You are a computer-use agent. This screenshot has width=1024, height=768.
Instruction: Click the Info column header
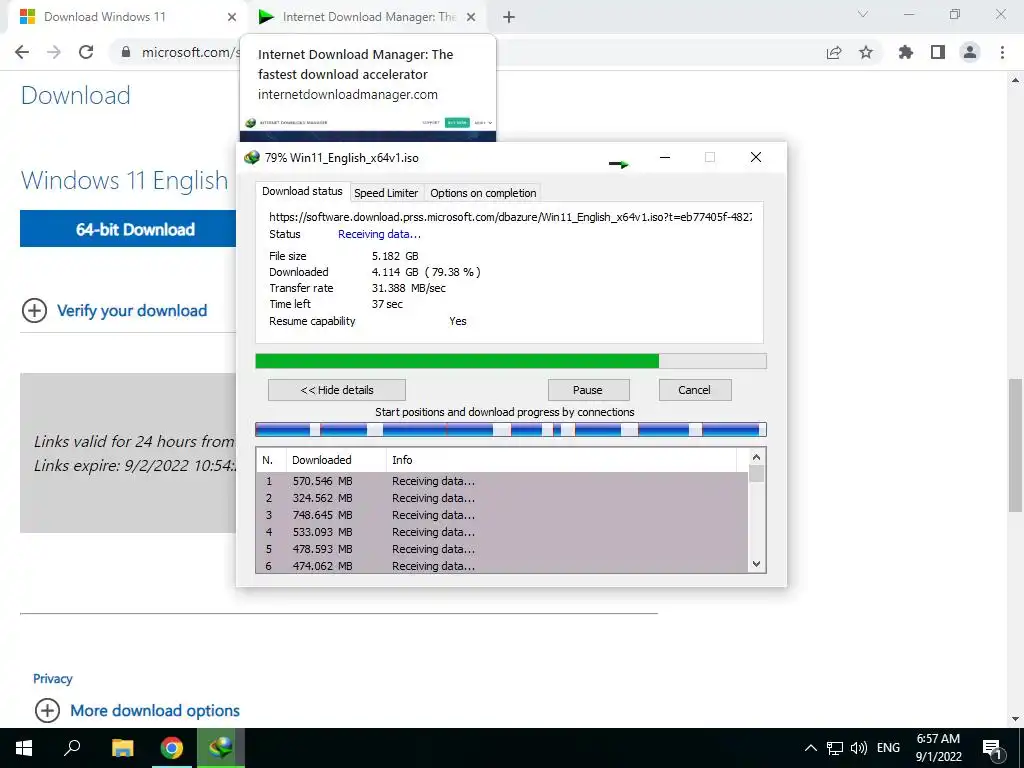pyautogui.click(x=562, y=460)
